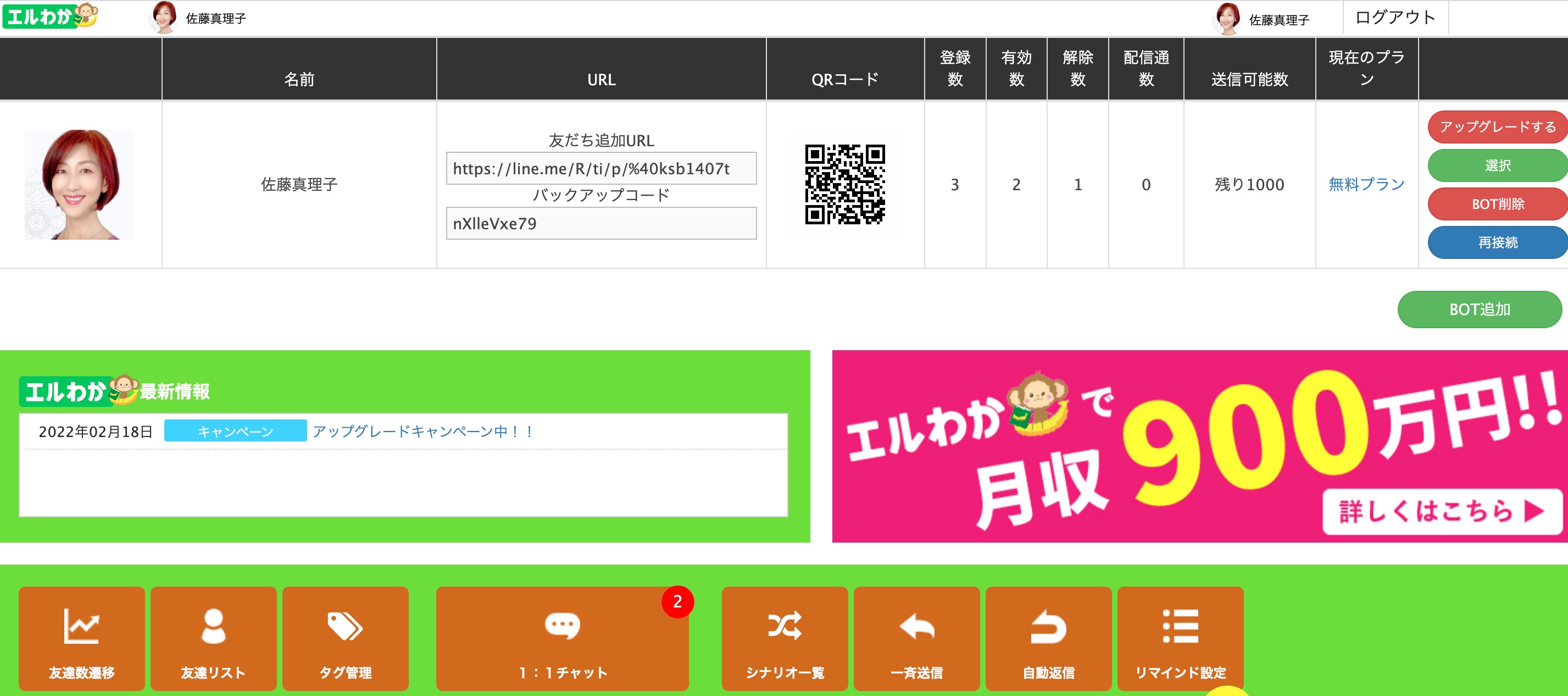Click the 残り1000 cell
The height and width of the screenshot is (696, 1568).
(1249, 185)
